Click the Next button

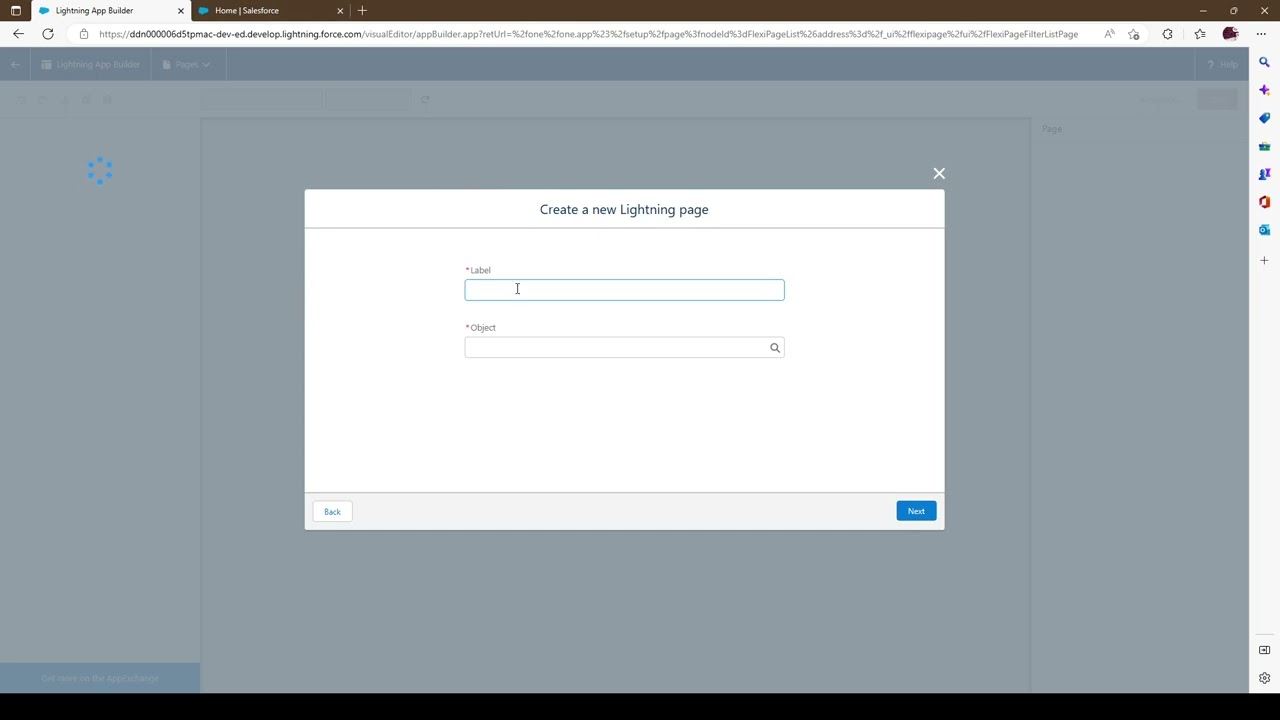(x=916, y=511)
